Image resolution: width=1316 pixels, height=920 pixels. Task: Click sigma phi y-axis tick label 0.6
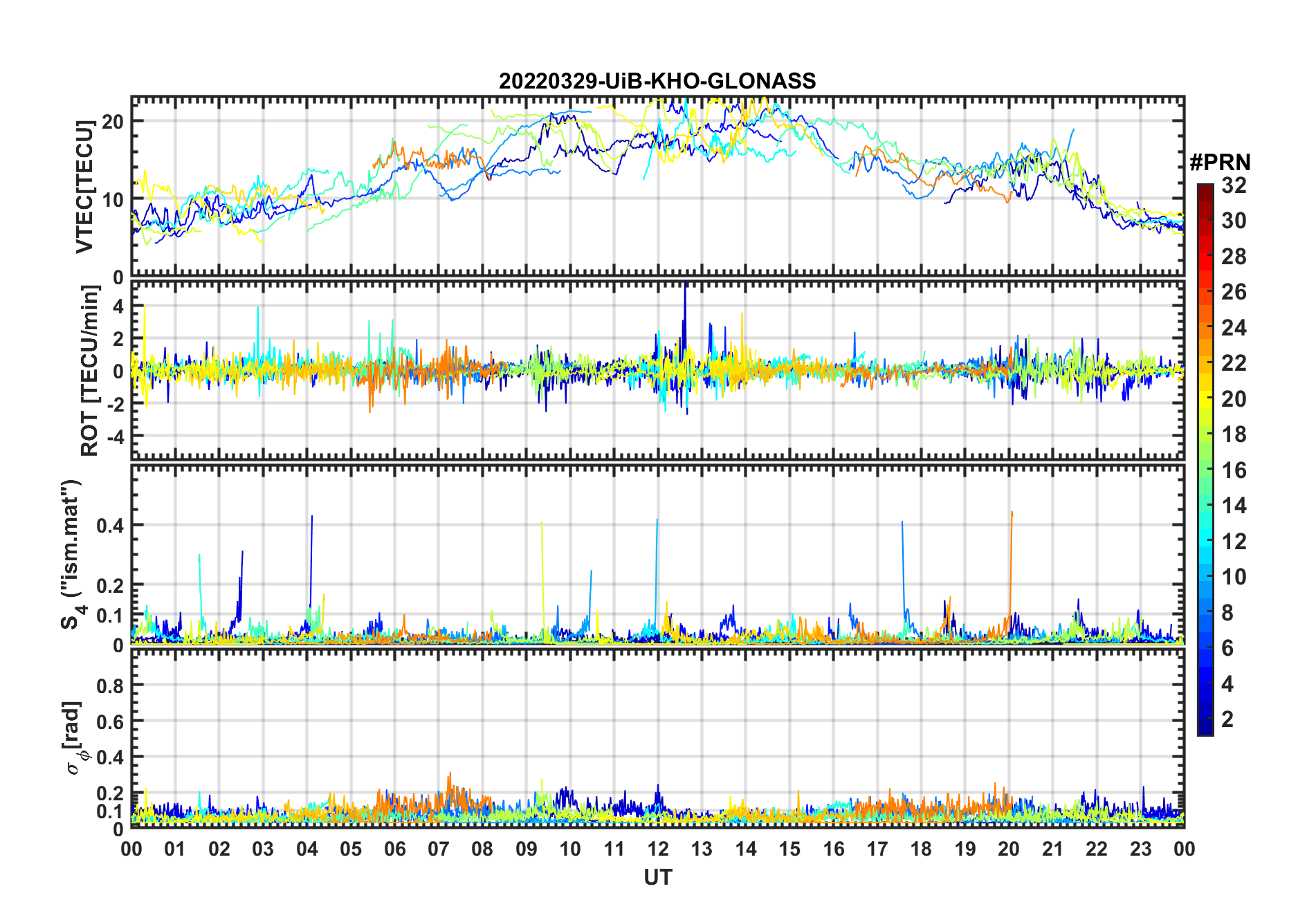click(x=111, y=721)
